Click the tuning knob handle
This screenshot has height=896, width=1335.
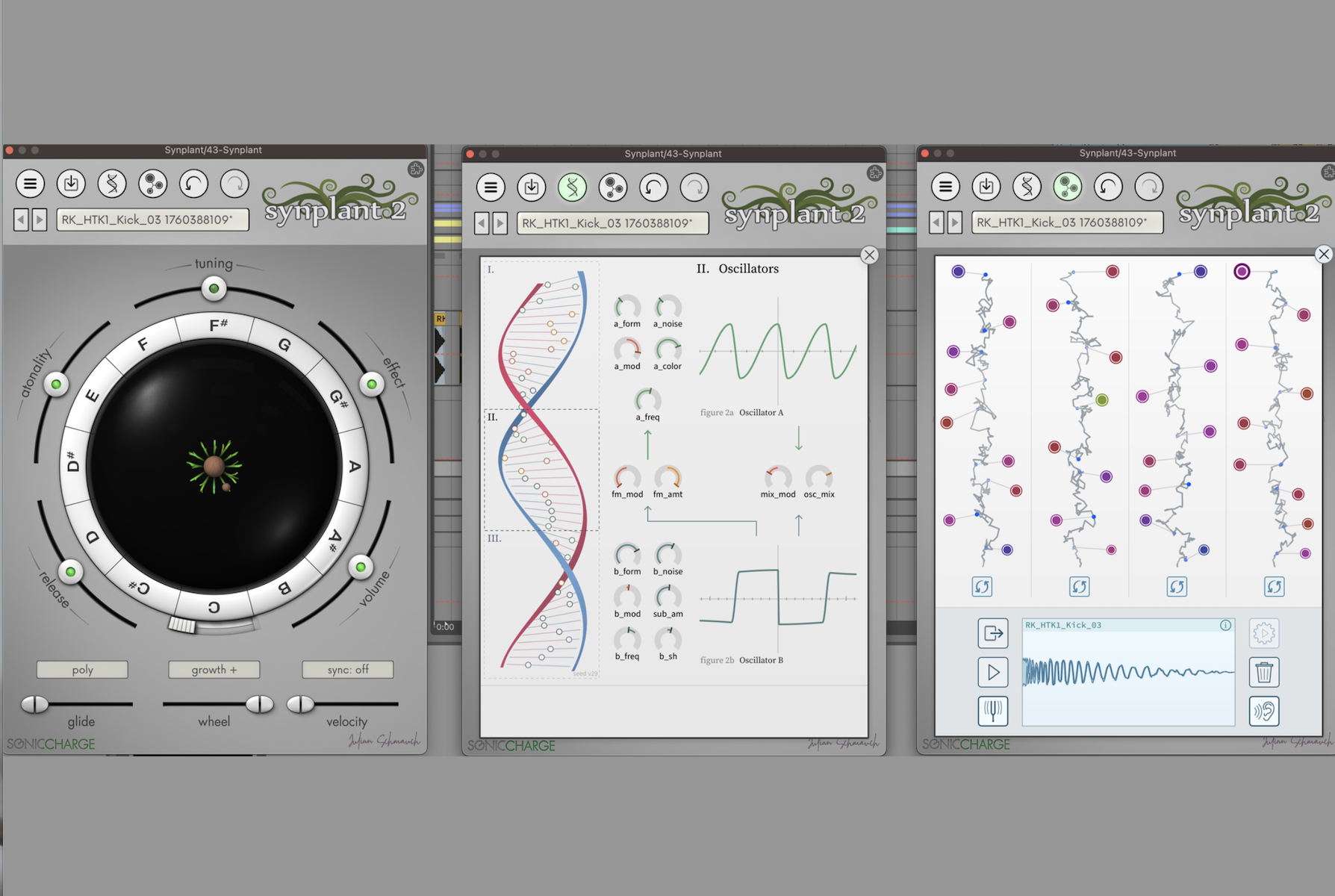point(214,288)
